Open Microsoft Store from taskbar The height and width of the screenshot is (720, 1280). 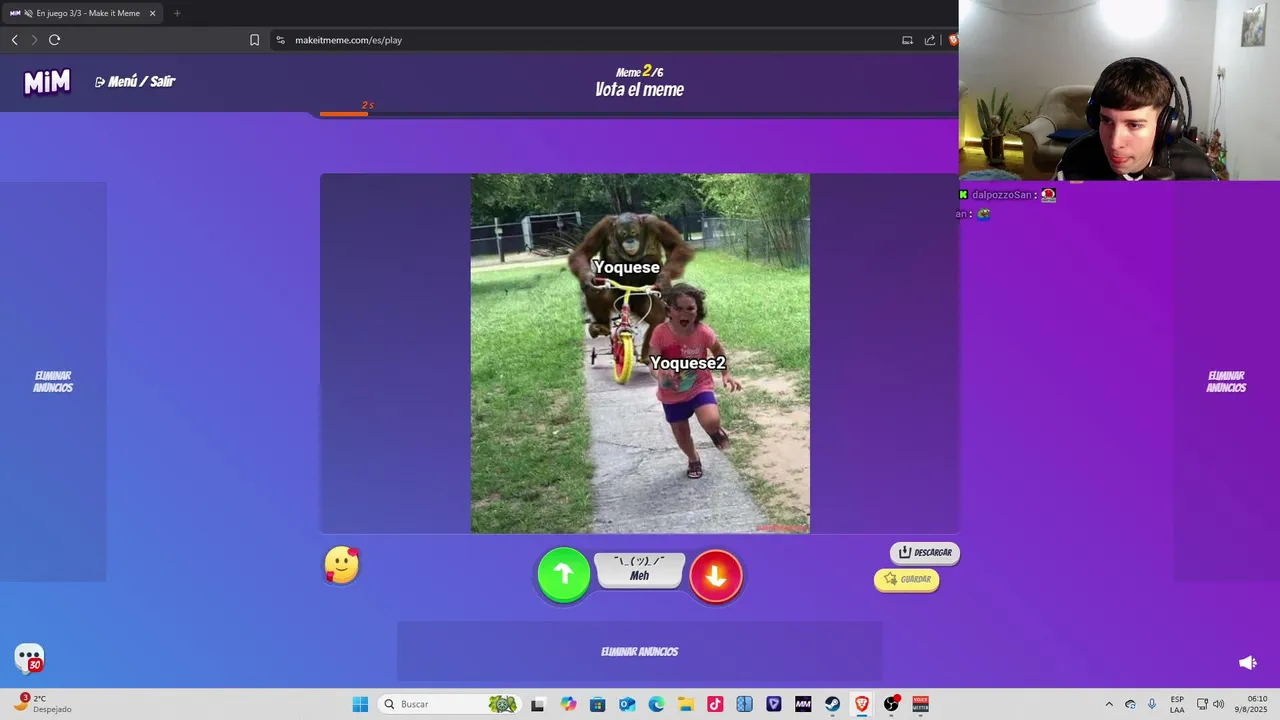(x=597, y=704)
